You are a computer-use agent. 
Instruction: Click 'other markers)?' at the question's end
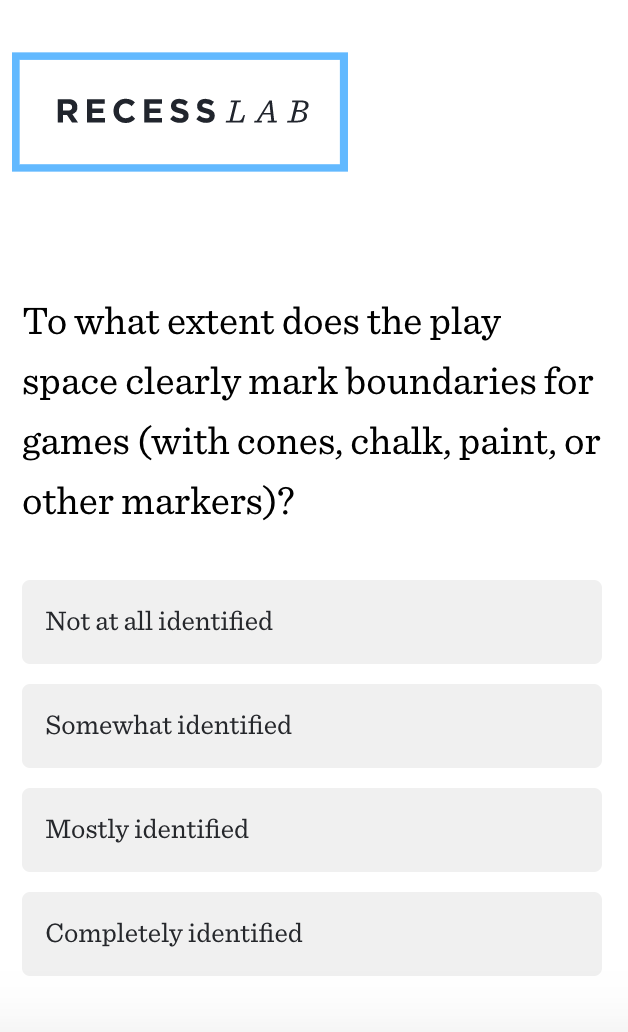(158, 502)
